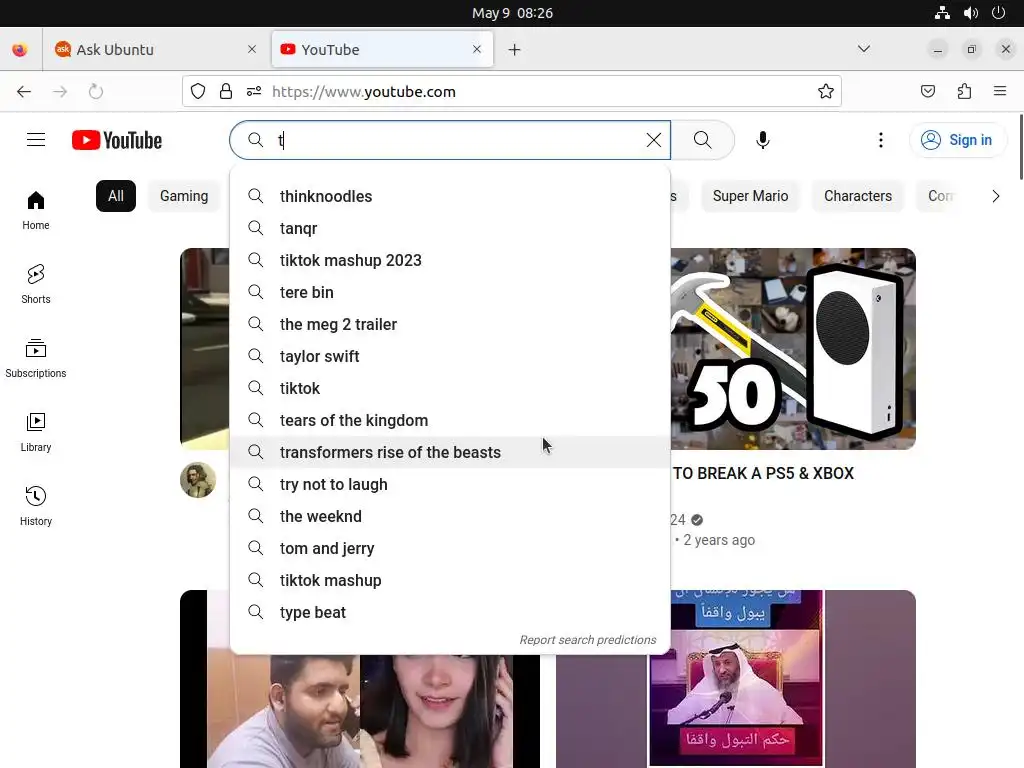Screen dimensions: 1024x768
Task: Choose suggestion type beat
Action: 450,612
